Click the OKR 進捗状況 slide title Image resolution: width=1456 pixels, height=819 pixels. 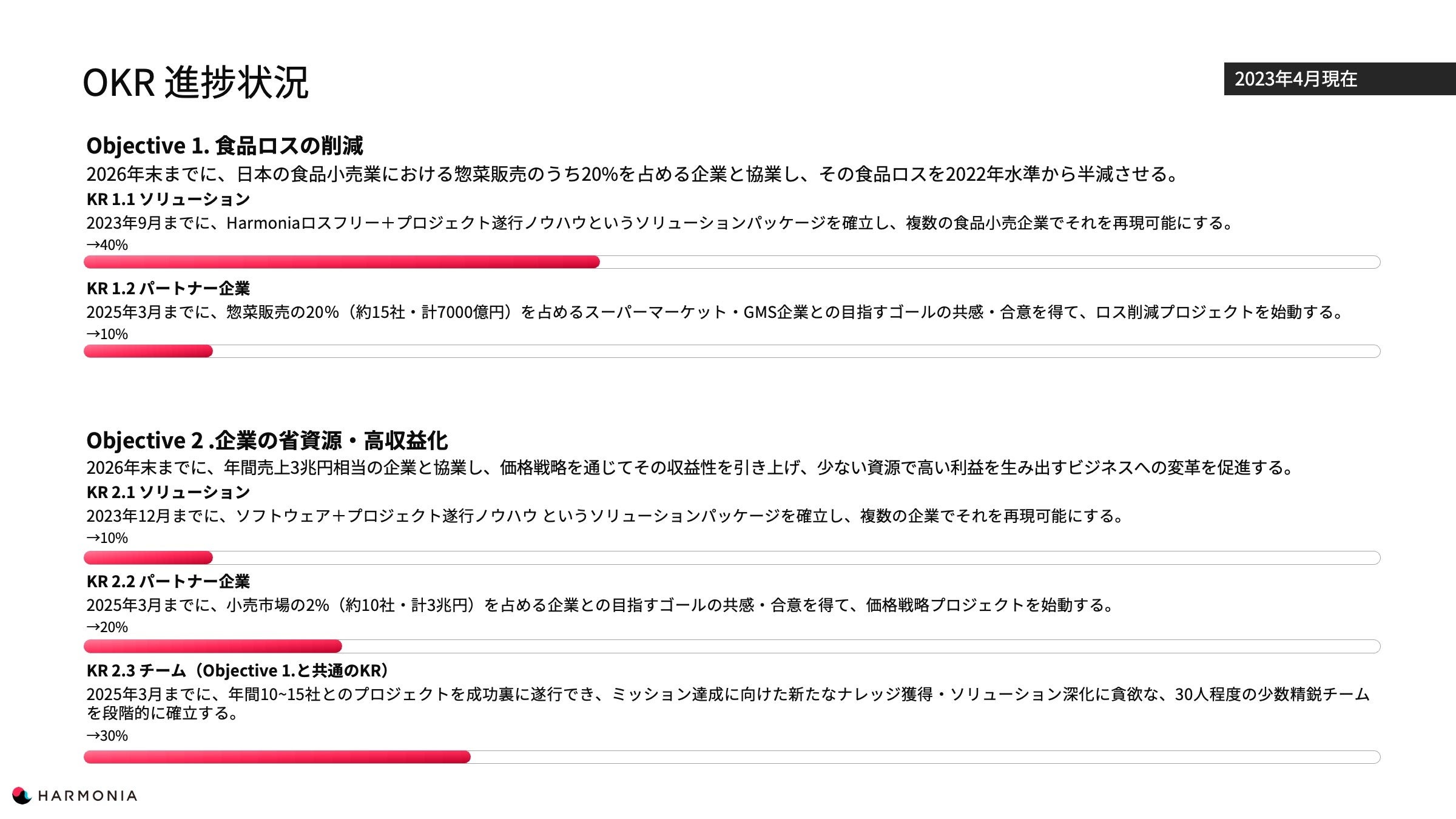click(x=195, y=83)
